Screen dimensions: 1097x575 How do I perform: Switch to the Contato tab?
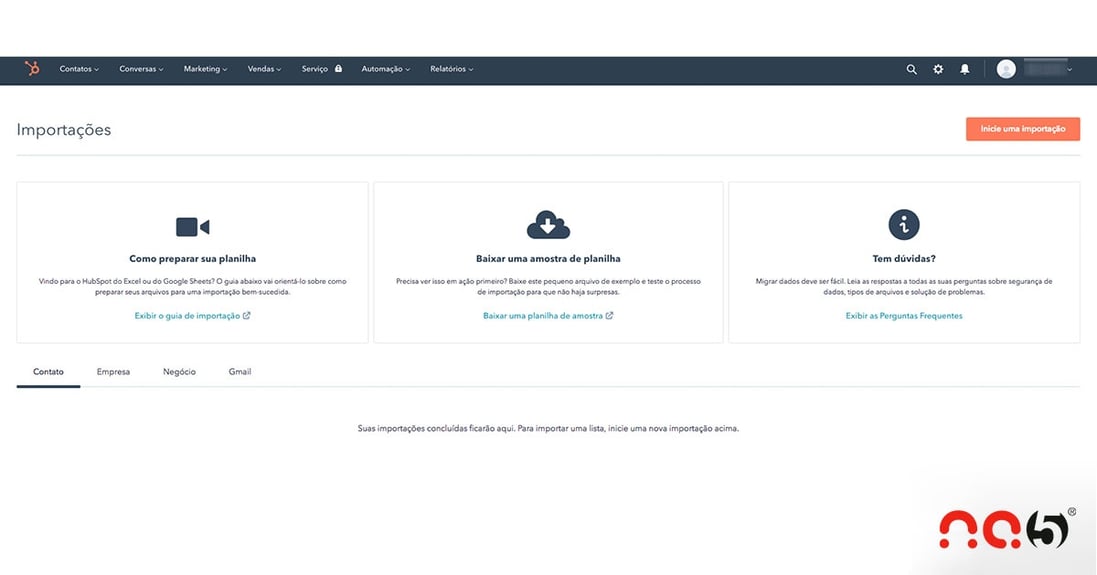point(48,371)
